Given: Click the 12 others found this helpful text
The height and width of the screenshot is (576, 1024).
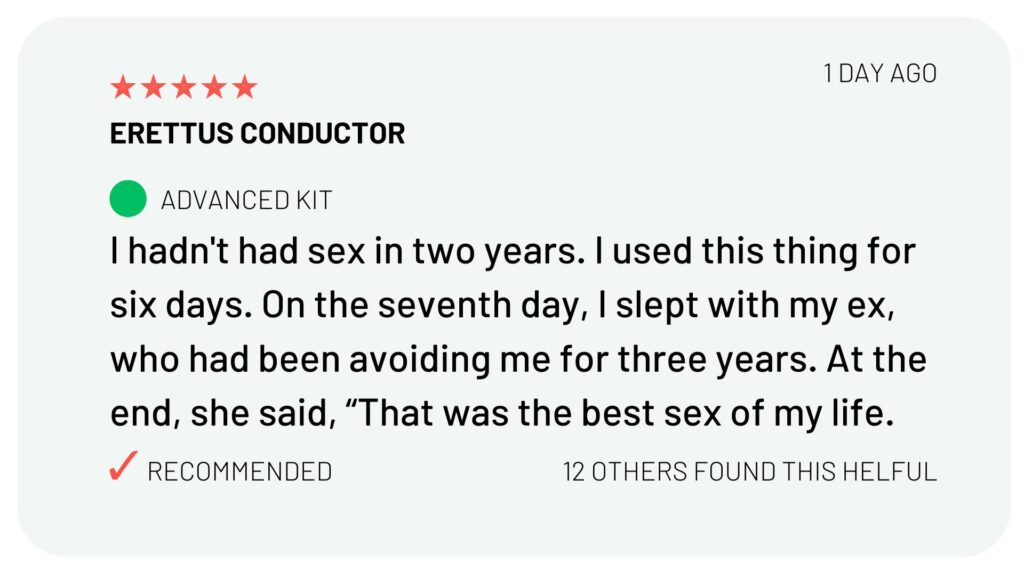Looking at the screenshot, I should point(749,471).
